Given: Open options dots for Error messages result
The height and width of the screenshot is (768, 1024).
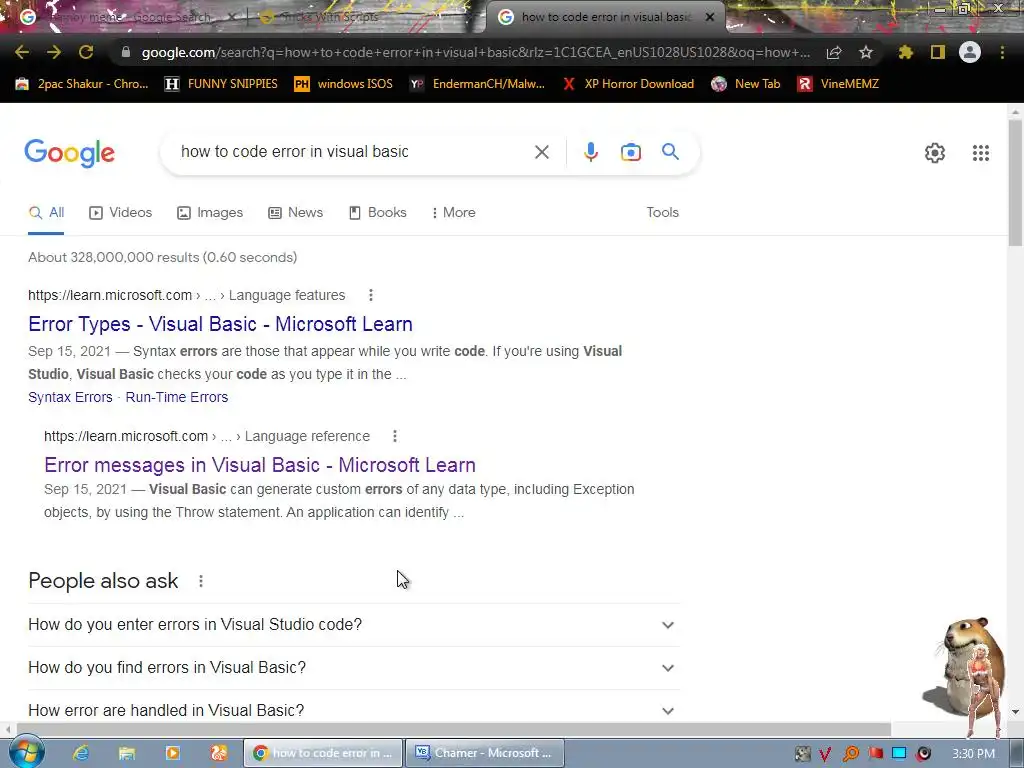Looking at the screenshot, I should click(394, 436).
